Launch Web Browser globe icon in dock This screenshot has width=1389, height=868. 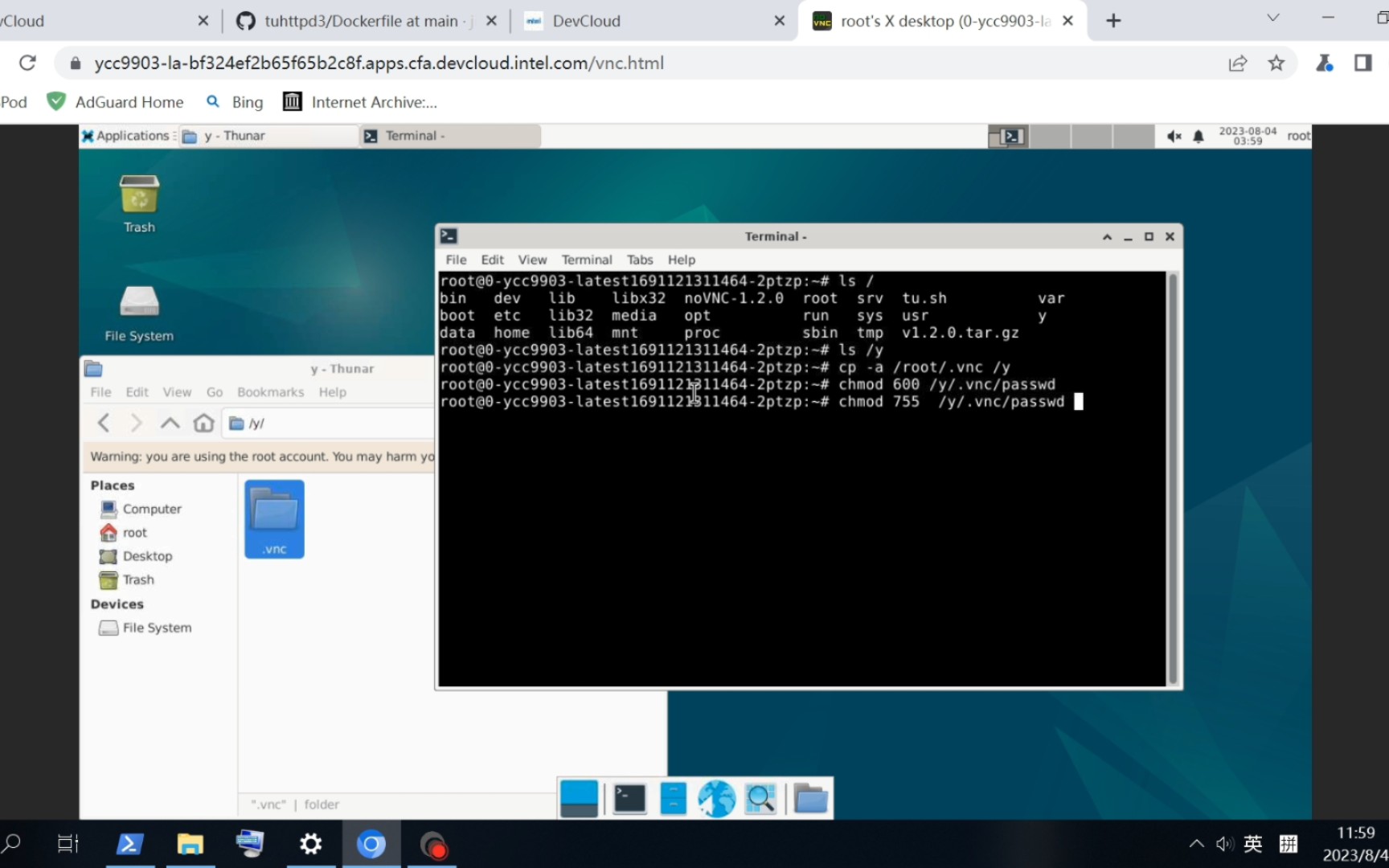point(716,798)
